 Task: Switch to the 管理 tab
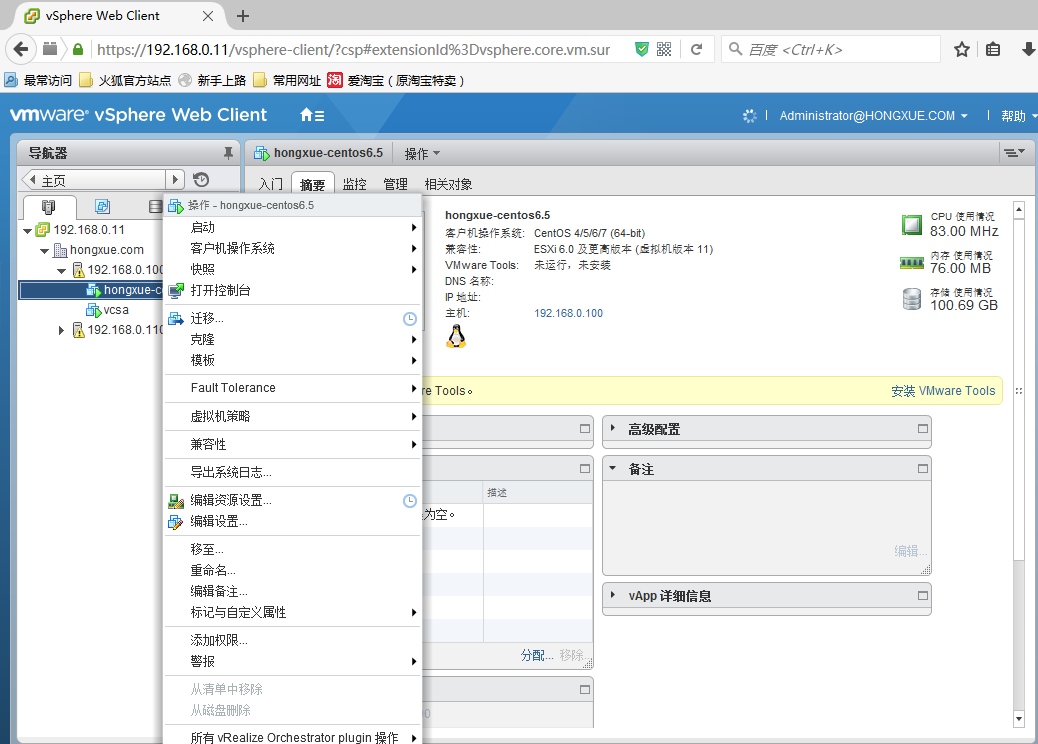click(x=395, y=184)
